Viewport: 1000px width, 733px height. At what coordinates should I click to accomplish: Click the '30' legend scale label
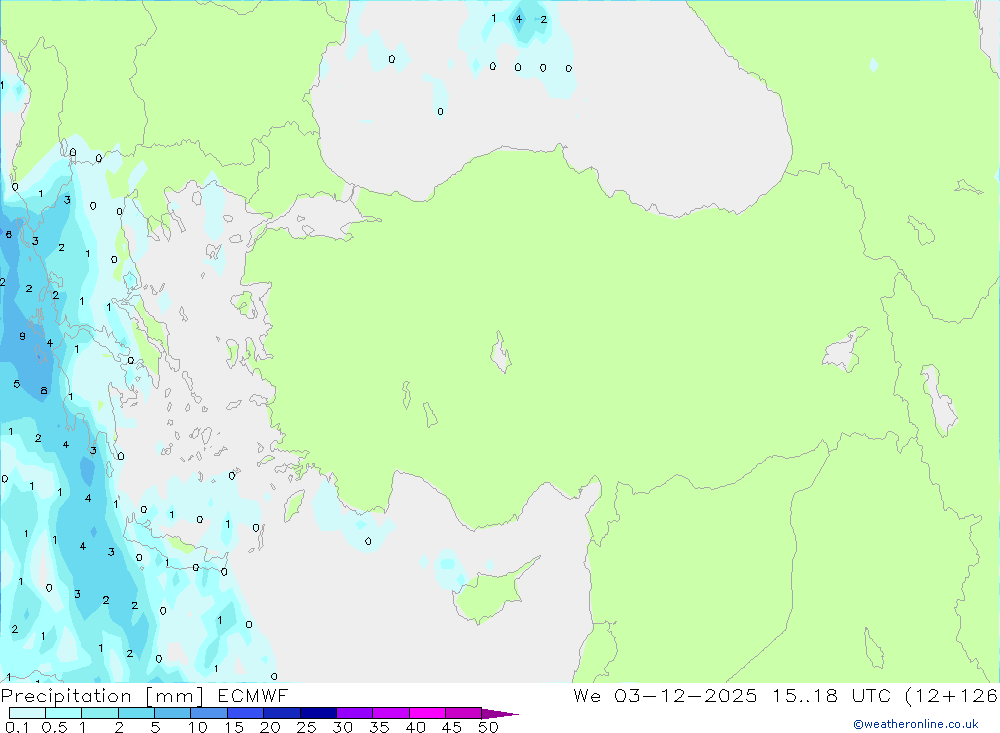coord(342,727)
